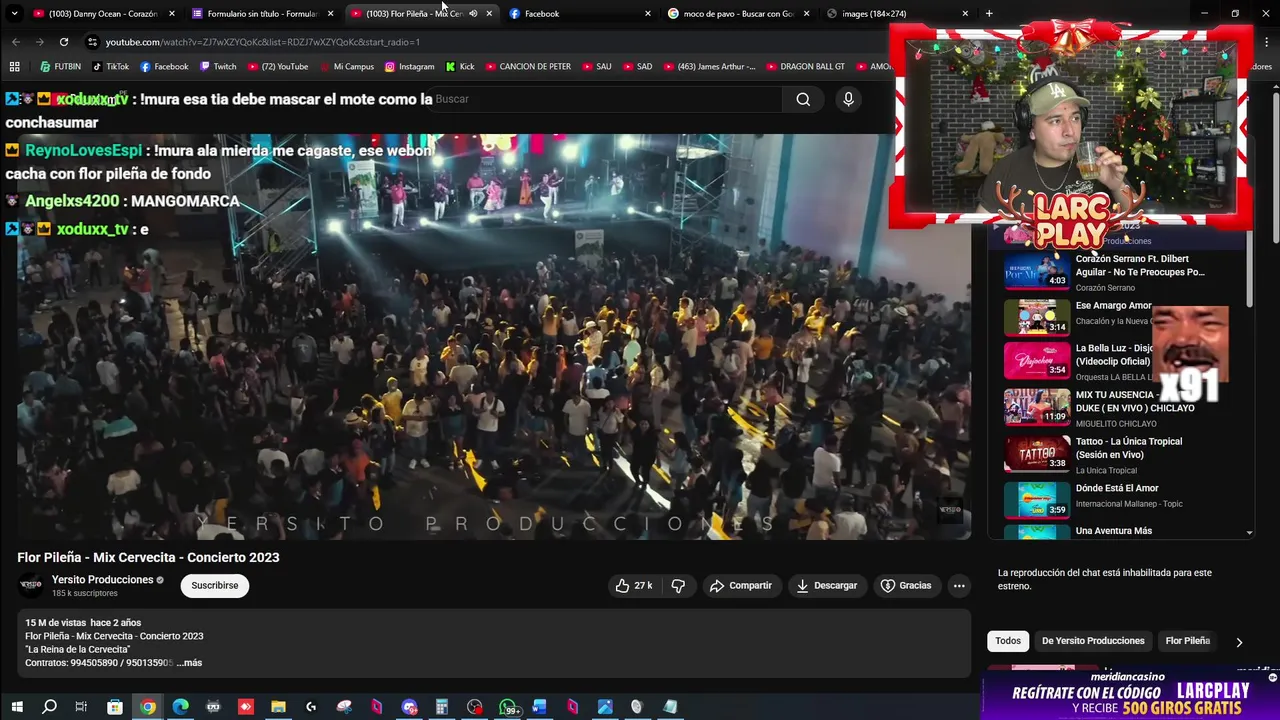
Task: Switch to the moco de pavo Google tab
Action: click(x=738, y=13)
